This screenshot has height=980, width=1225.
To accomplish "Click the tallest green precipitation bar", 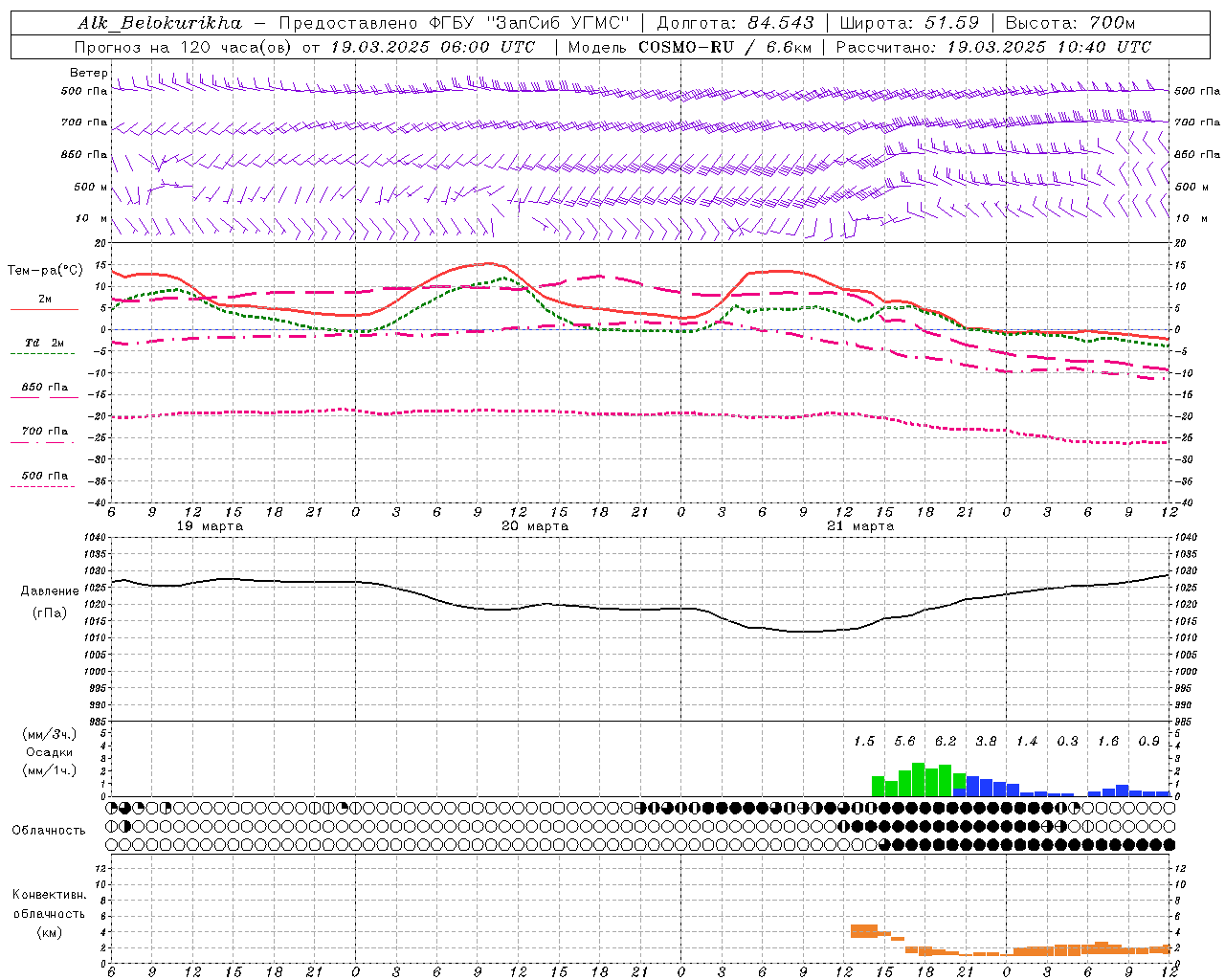I will point(918,779).
